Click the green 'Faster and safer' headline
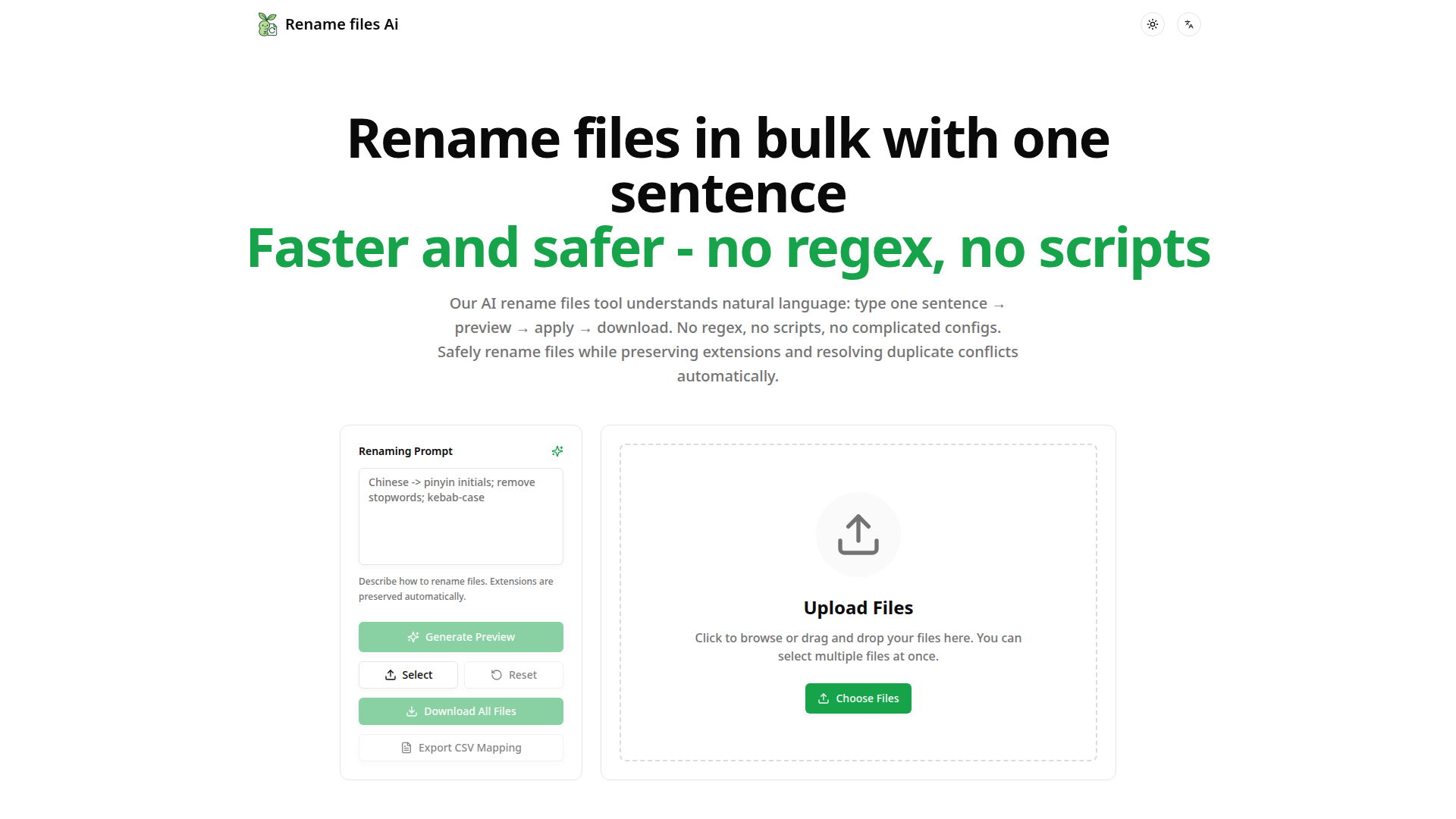Viewport: 1456px width, 819px height. click(x=728, y=248)
